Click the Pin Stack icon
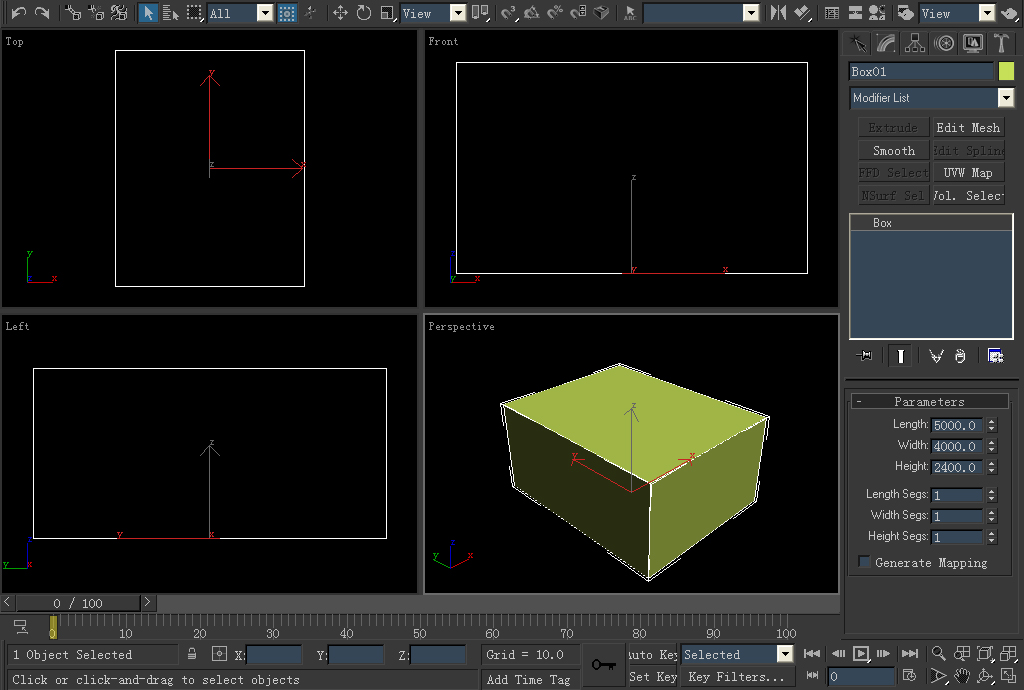 pyautogui.click(x=865, y=356)
